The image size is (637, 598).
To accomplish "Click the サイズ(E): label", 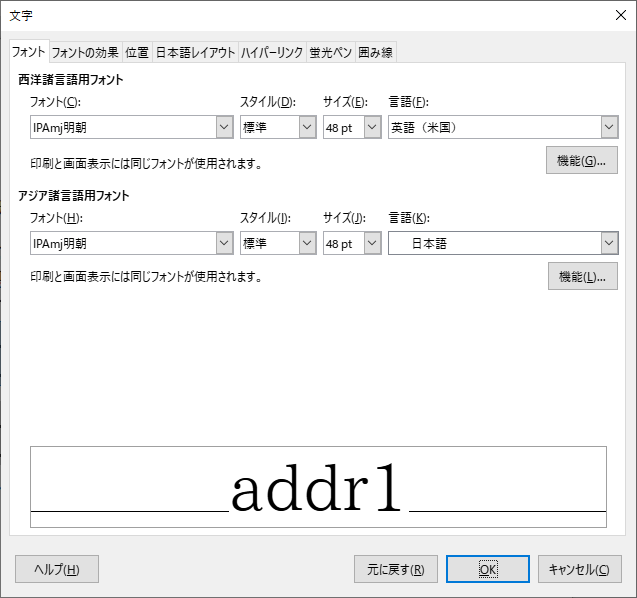I will pos(345,102).
